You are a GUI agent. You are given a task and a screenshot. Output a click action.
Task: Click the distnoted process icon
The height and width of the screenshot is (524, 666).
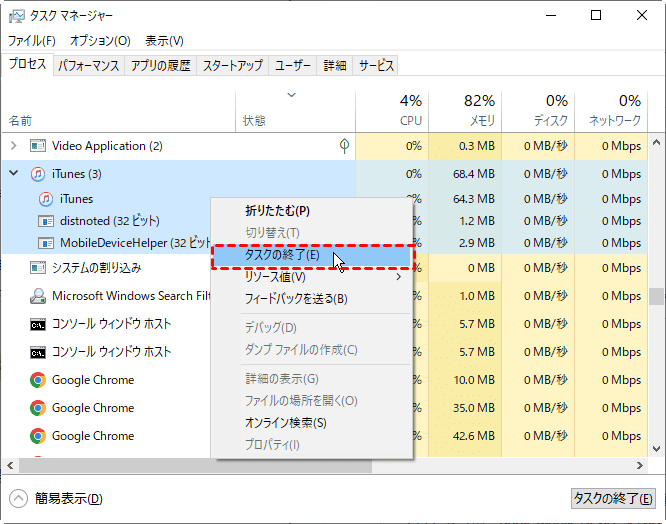click(x=46, y=220)
